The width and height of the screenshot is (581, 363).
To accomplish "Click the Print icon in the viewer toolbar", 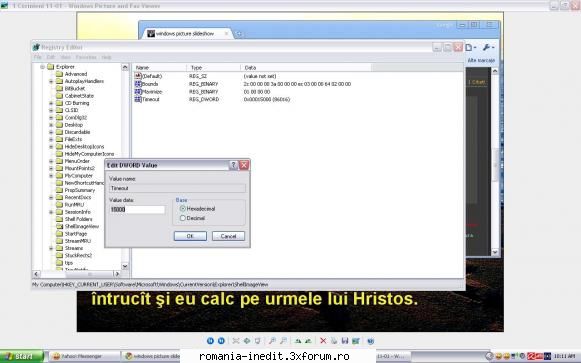I will (x=334, y=341).
